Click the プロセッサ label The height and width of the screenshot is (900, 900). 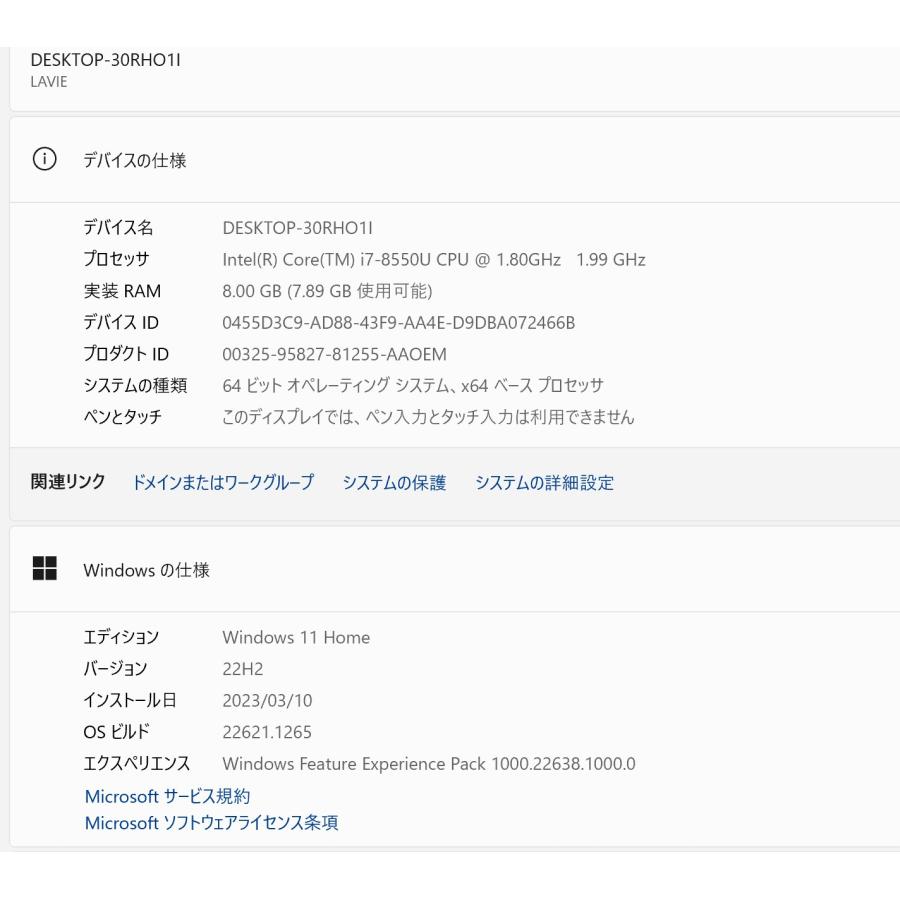(x=117, y=259)
